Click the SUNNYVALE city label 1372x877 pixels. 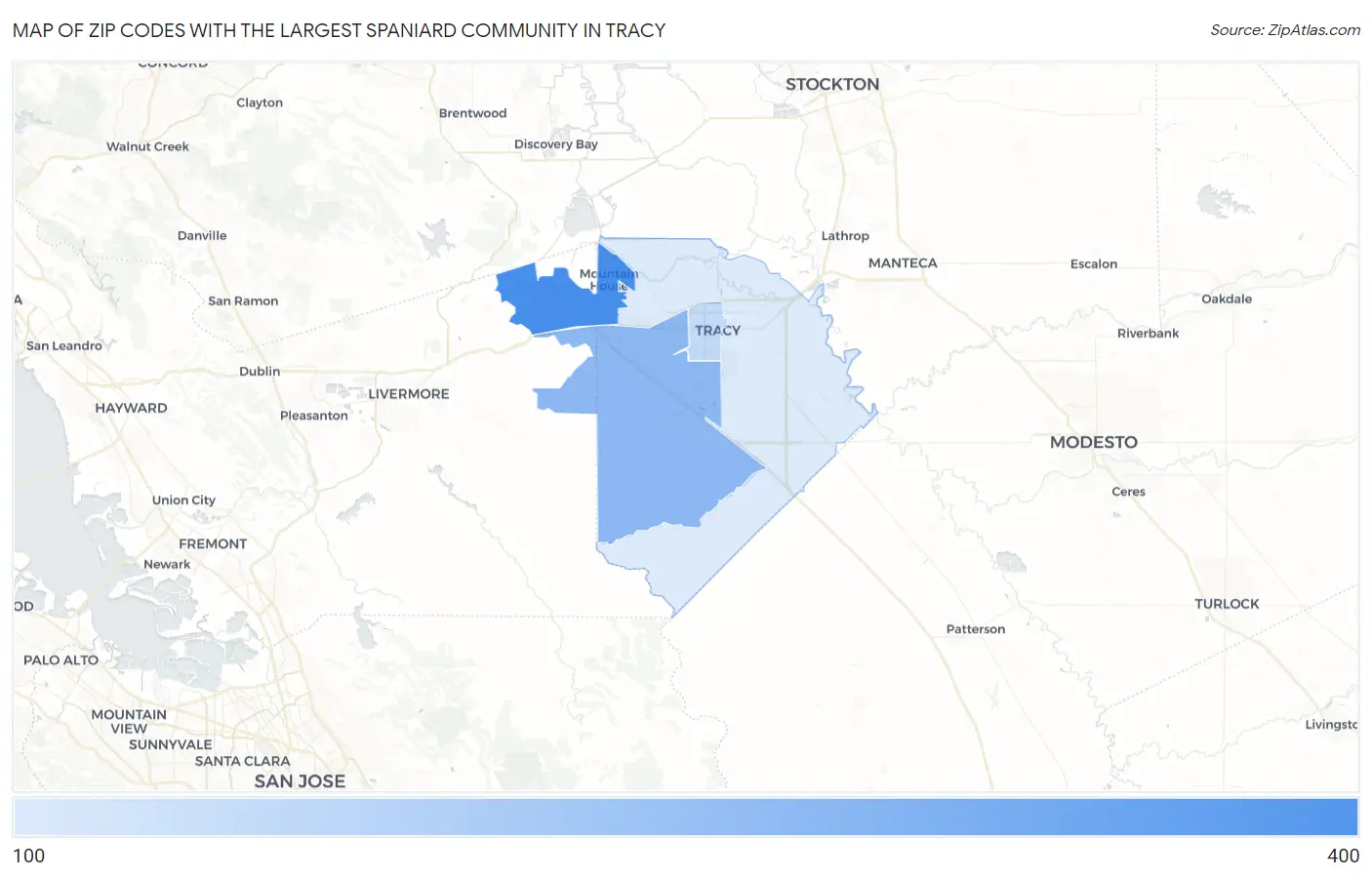[x=171, y=745]
